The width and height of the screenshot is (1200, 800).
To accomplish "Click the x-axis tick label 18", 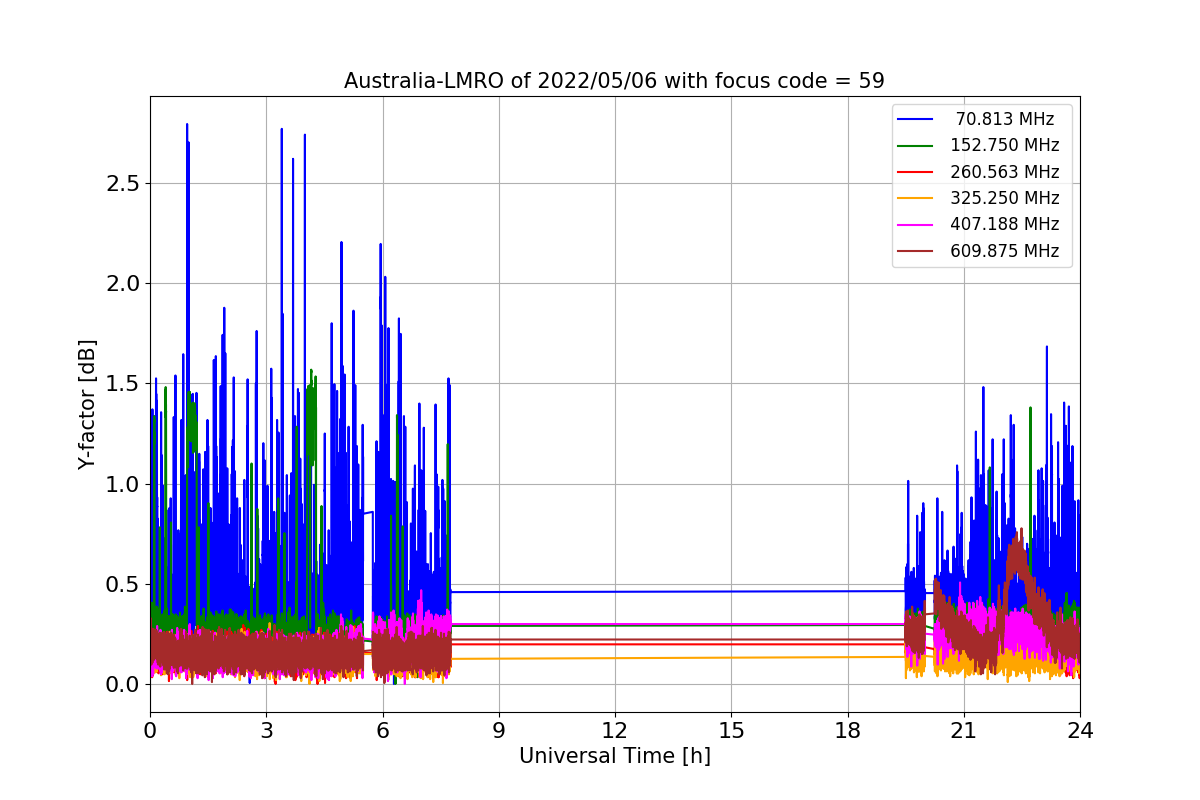I will pos(847,731).
